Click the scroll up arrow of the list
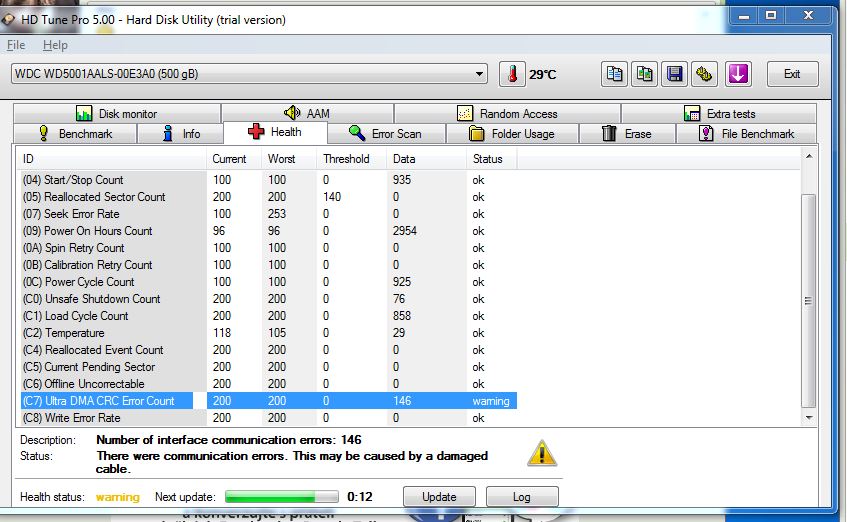This screenshot has height=522, width=847. click(809, 156)
